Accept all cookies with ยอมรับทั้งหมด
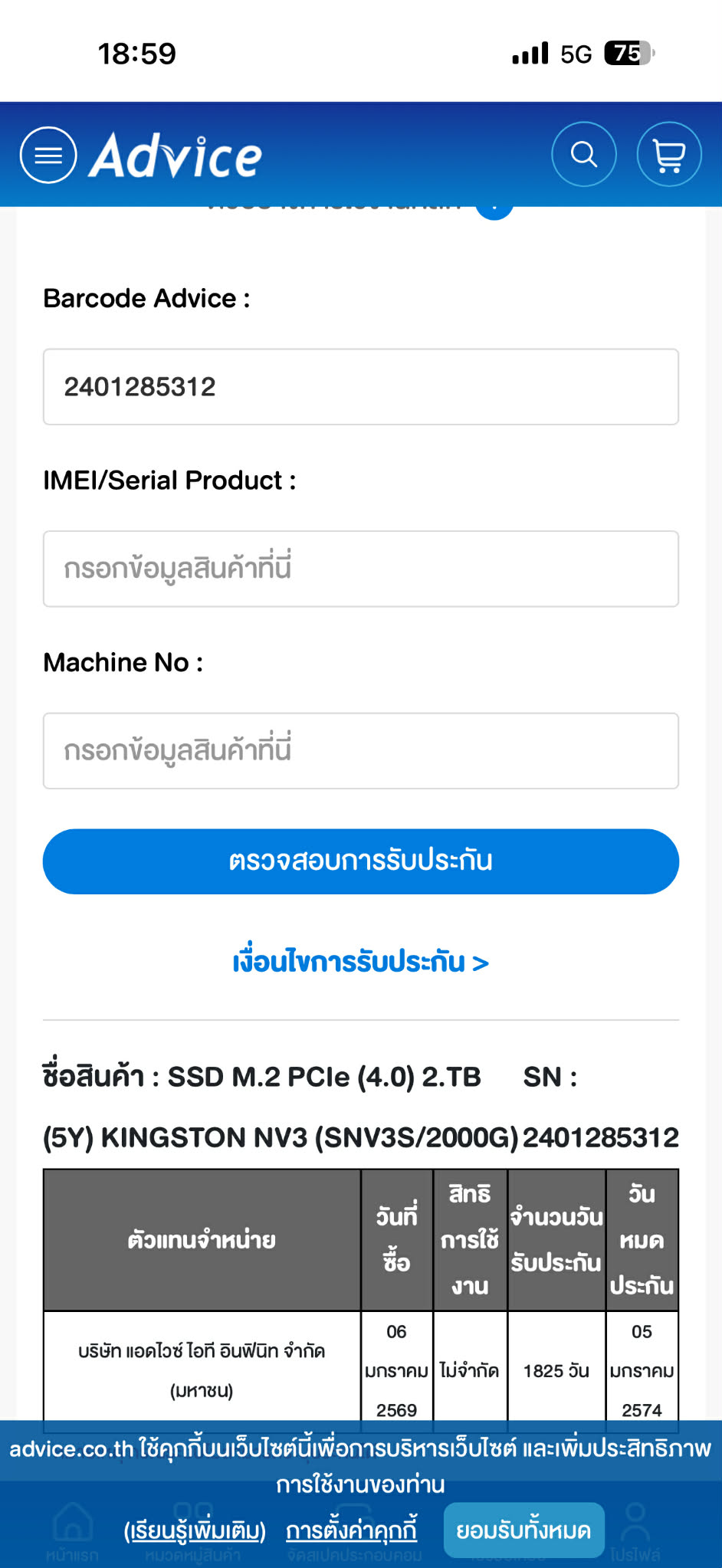The image size is (722, 1568). pyautogui.click(x=523, y=1531)
